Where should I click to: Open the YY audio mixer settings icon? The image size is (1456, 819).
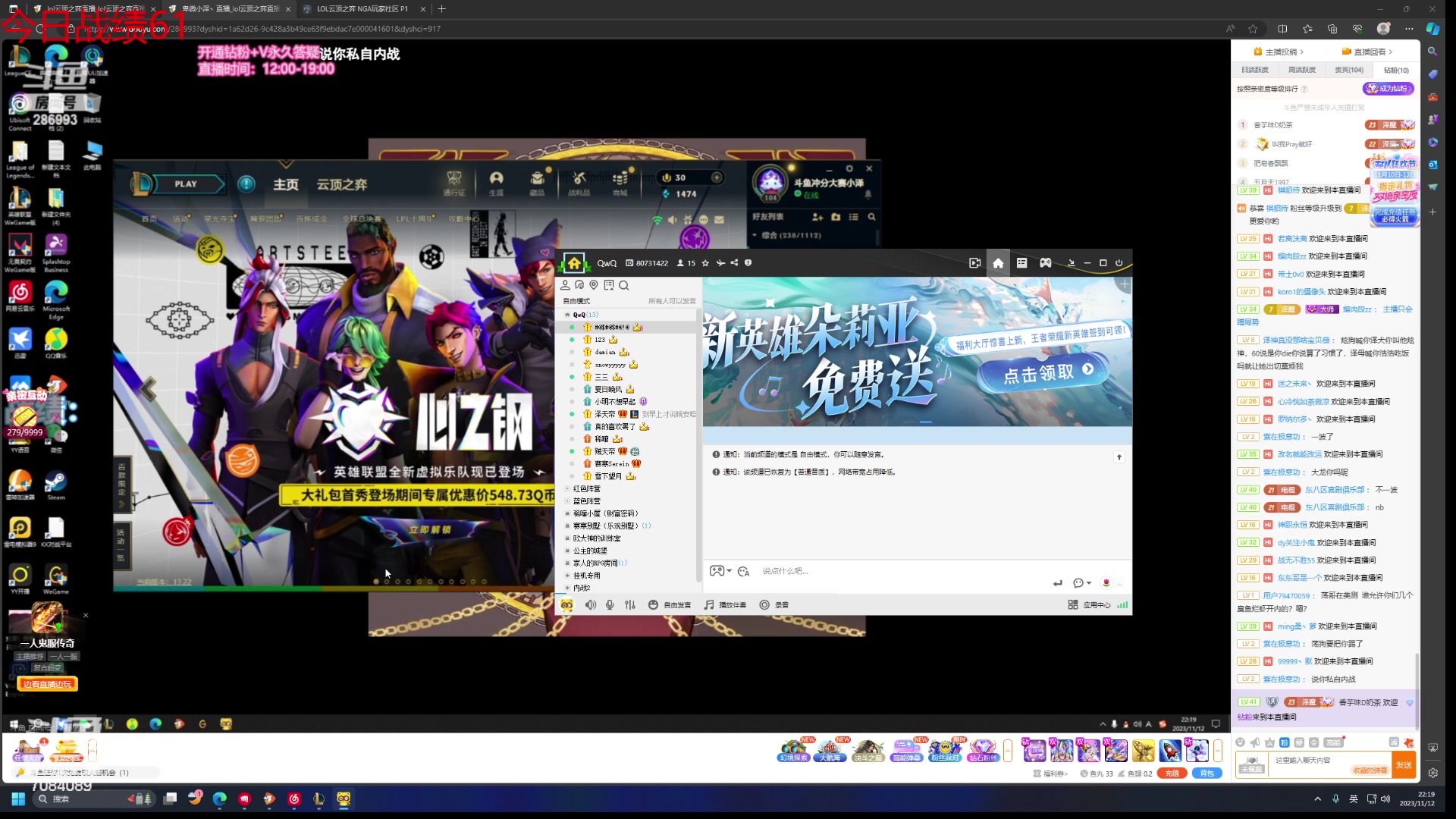pyautogui.click(x=630, y=604)
